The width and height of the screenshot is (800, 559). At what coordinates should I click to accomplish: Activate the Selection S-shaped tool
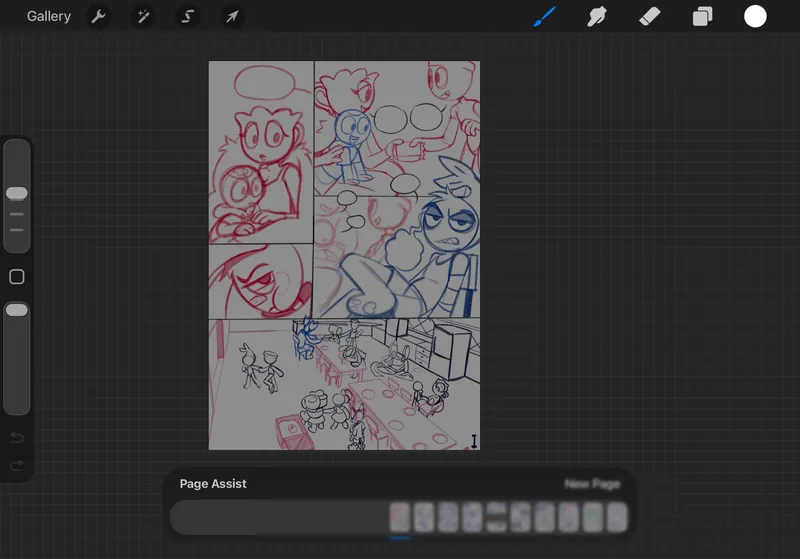coord(187,16)
